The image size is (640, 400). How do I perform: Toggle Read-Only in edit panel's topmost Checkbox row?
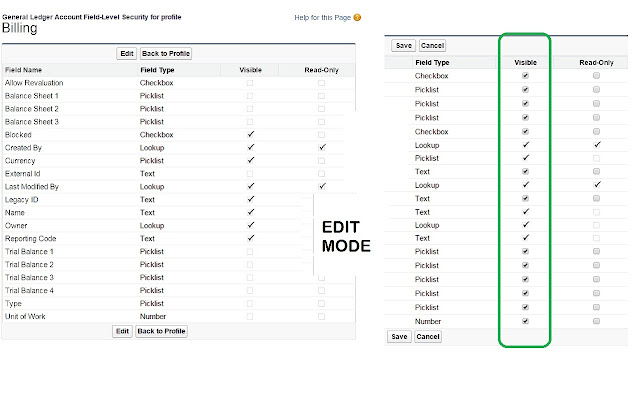point(596,76)
